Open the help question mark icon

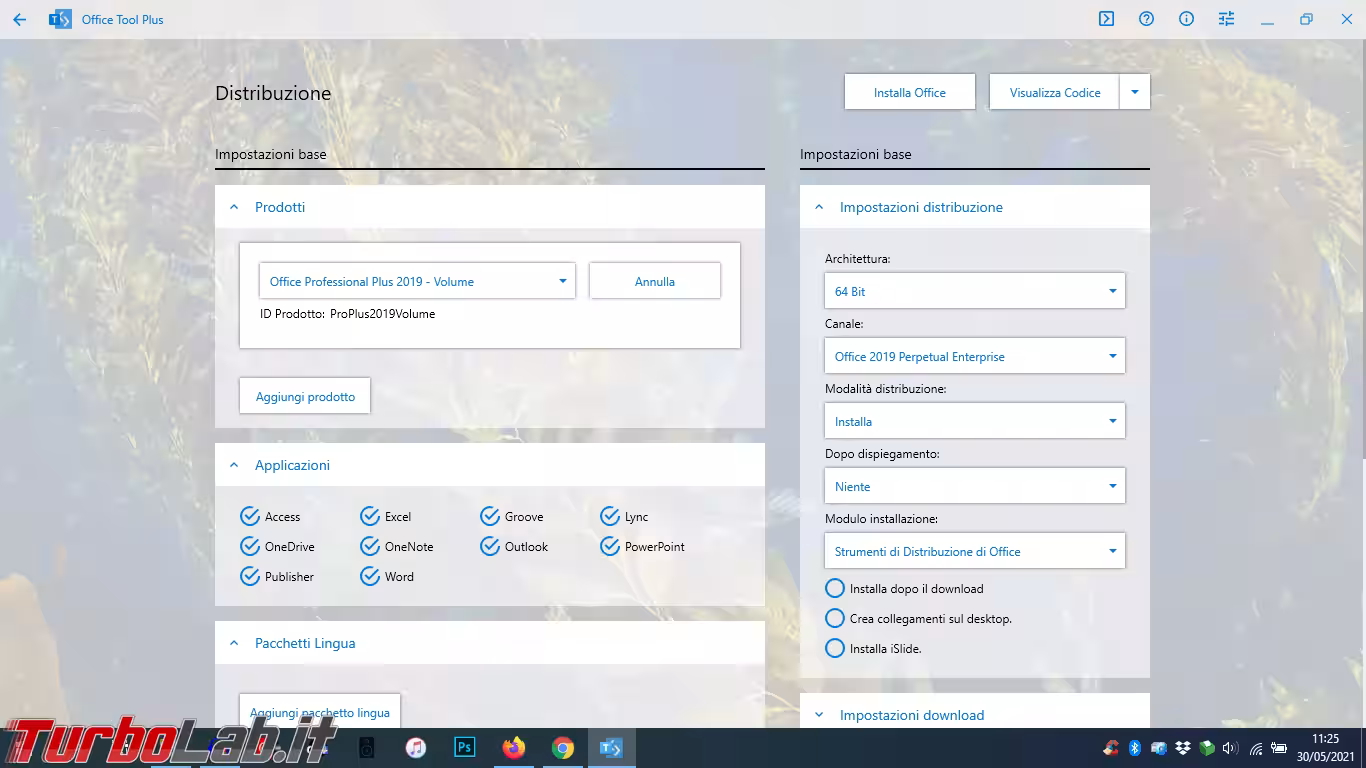[1146, 19]
